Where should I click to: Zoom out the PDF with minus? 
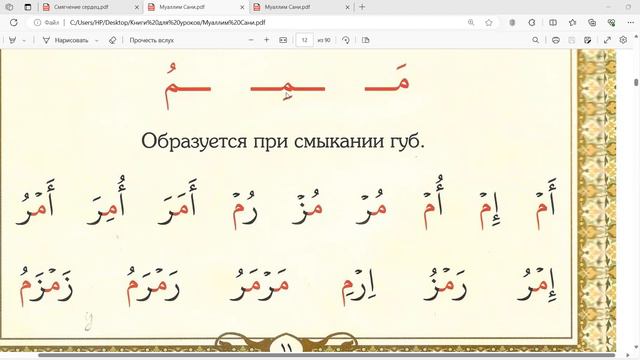pyautogui.click(x=251, y=40)
